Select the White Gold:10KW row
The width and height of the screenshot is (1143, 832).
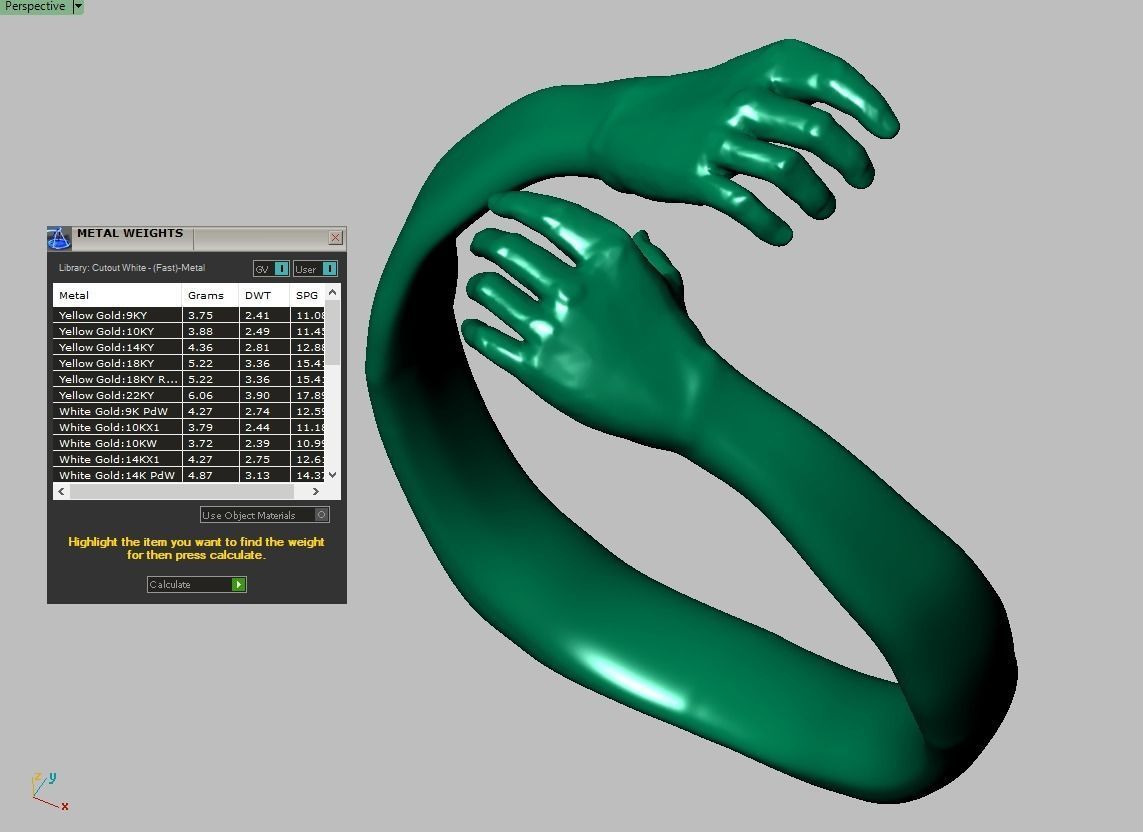tap(188, 443)
